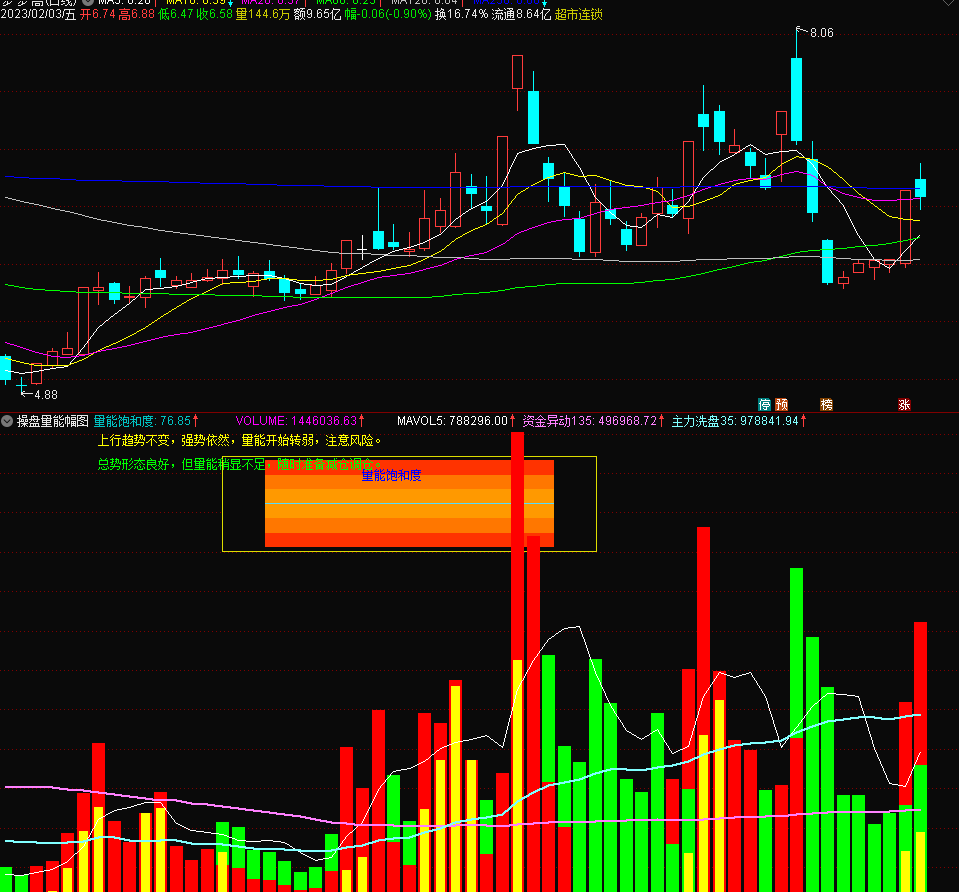Open the 超市连锁 sector link

[579, 14]
